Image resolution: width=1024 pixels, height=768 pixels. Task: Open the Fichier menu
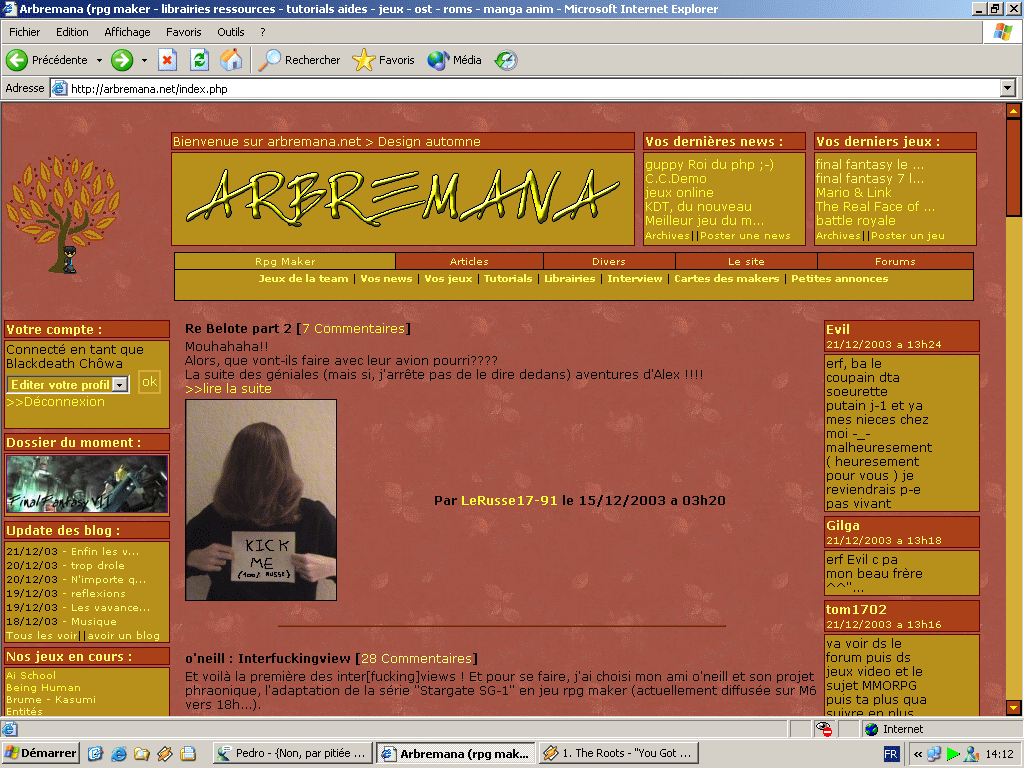click(24, 32)
